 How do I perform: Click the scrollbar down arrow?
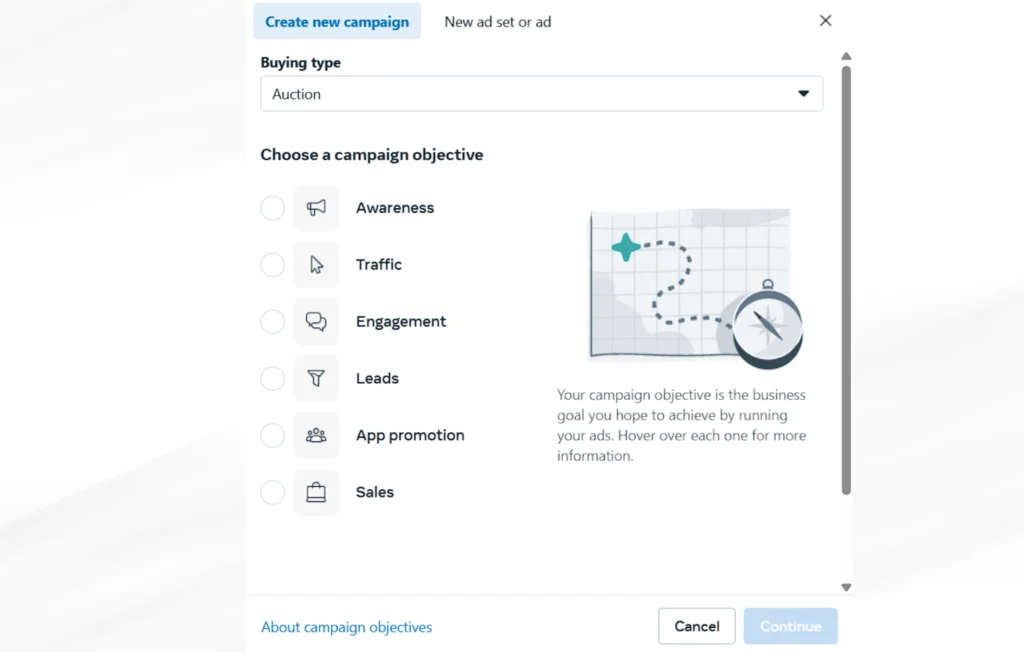click(x=846, y=587)
